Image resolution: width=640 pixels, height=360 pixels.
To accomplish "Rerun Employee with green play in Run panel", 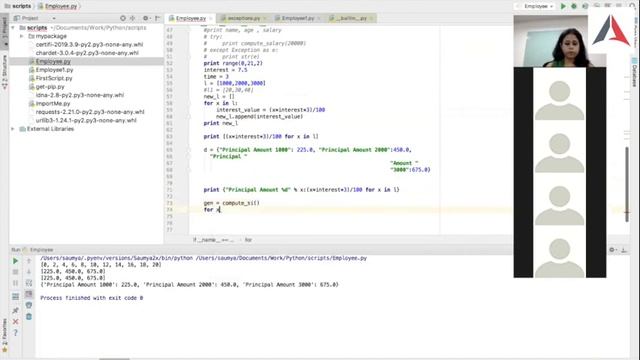I will coord(16,261).
